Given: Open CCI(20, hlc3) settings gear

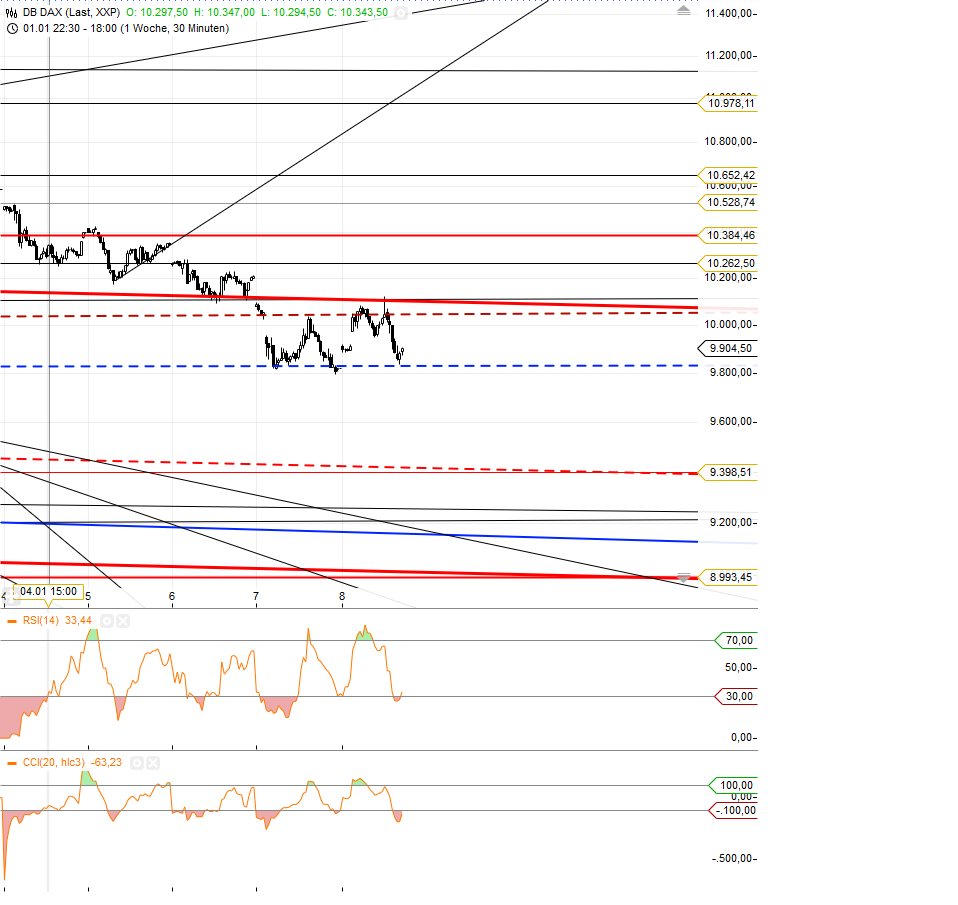Looking at the screenshot, I should (137, 764).
